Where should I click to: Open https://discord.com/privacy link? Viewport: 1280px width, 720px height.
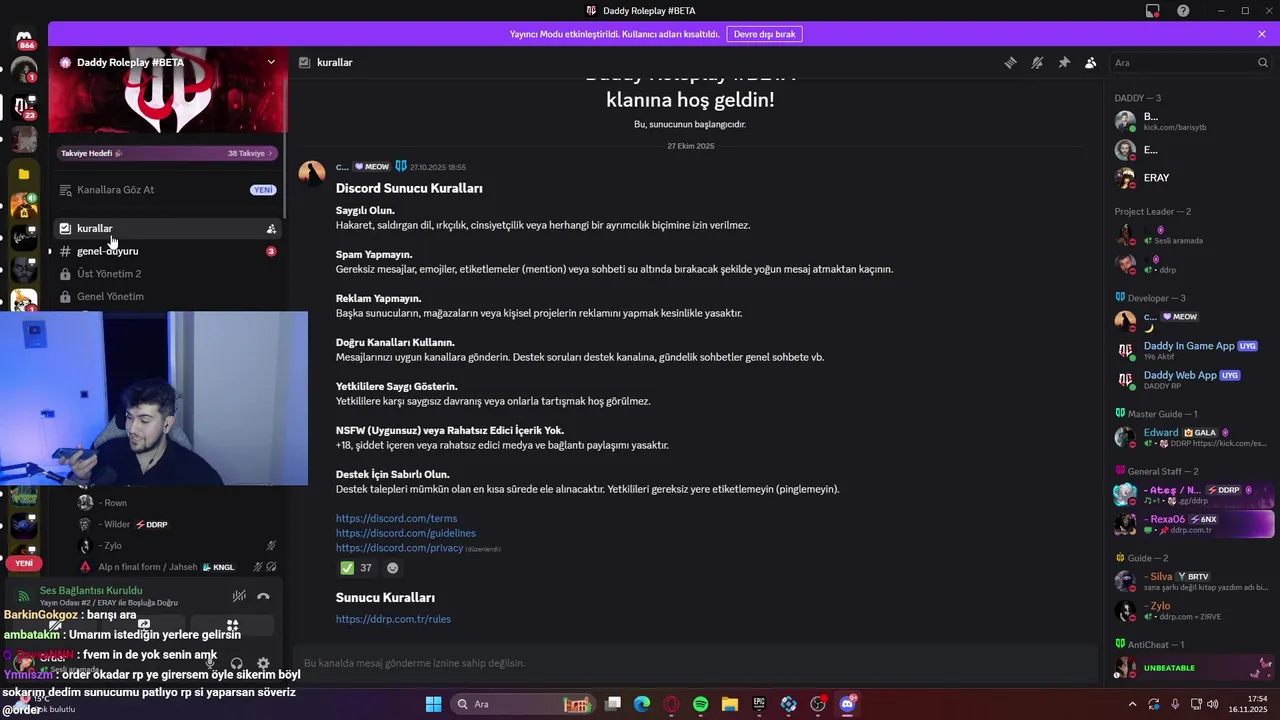(x=400, y=548)
